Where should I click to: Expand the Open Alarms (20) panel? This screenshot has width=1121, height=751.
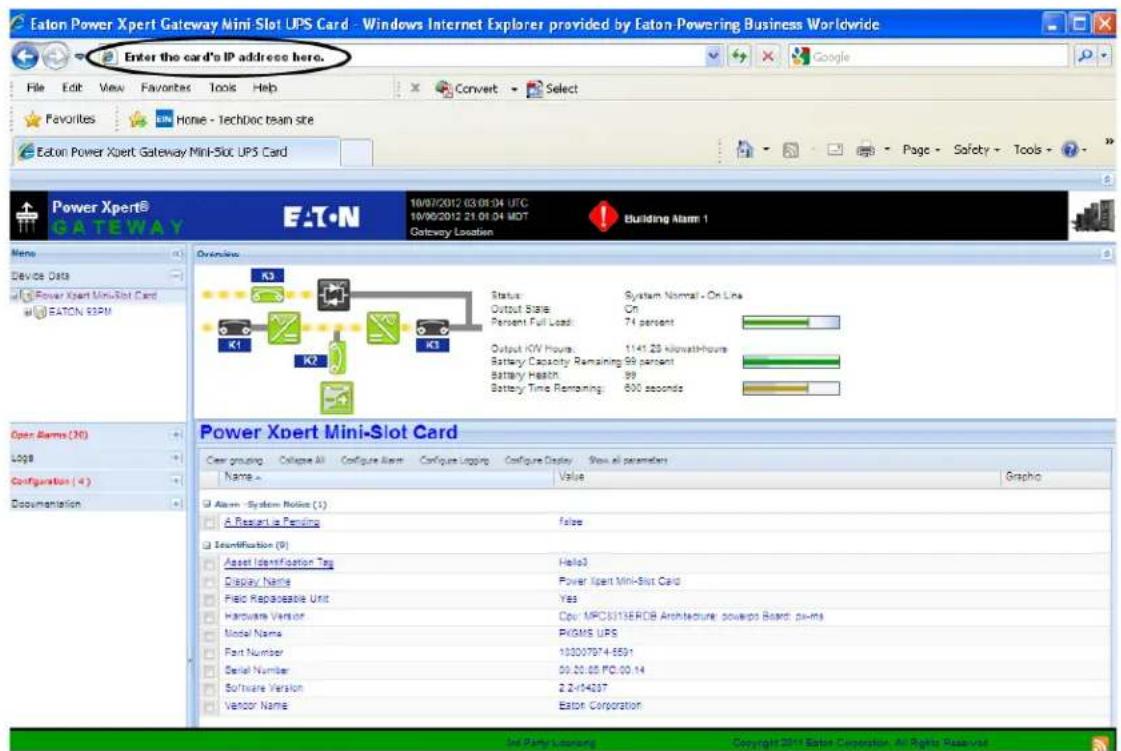[177, 435]
